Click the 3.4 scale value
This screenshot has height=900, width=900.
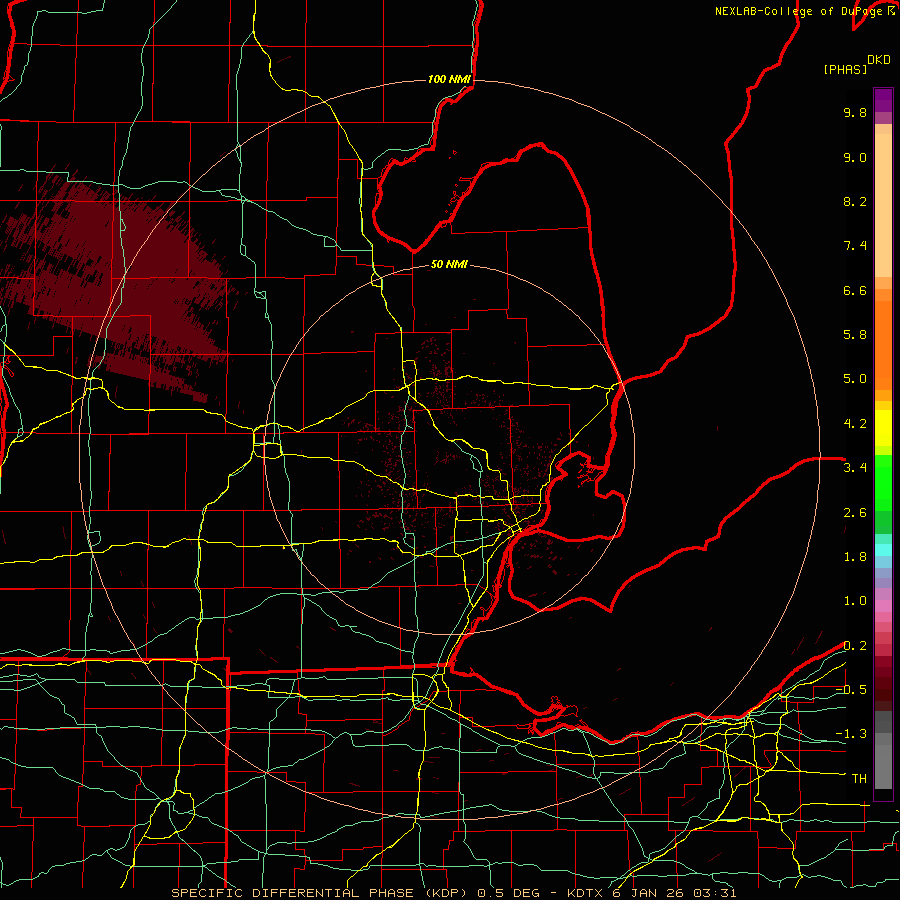(x=855, y=468)
